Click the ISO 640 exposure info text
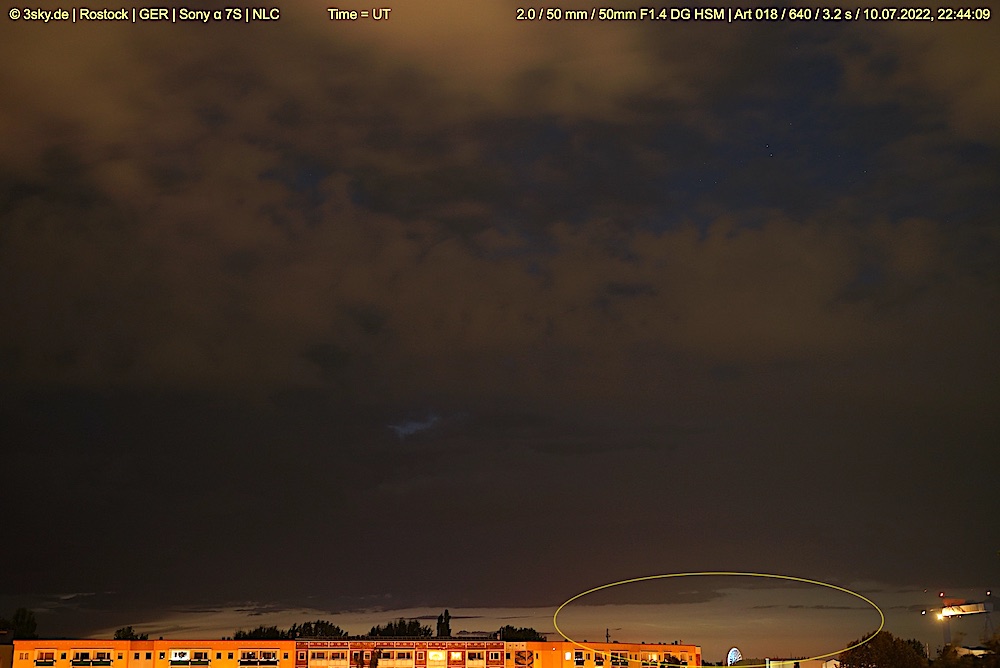 coord(800,15)
